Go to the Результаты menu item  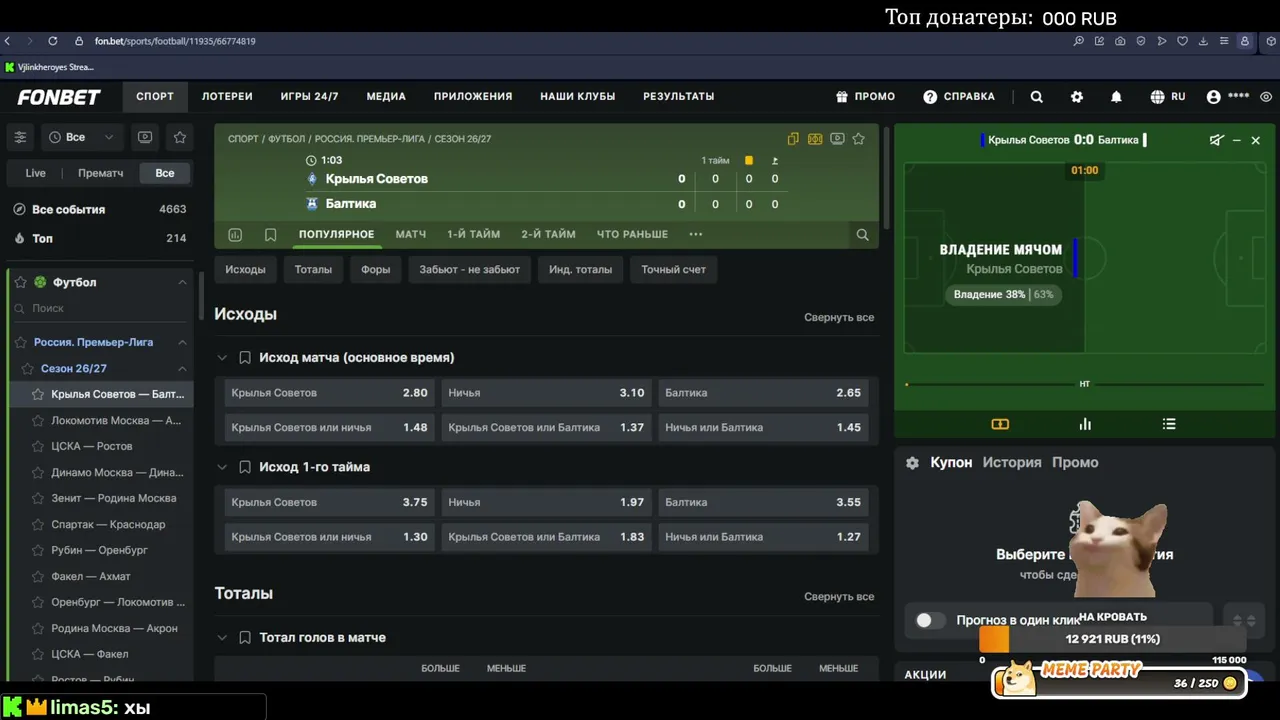[x=678, y=97]
